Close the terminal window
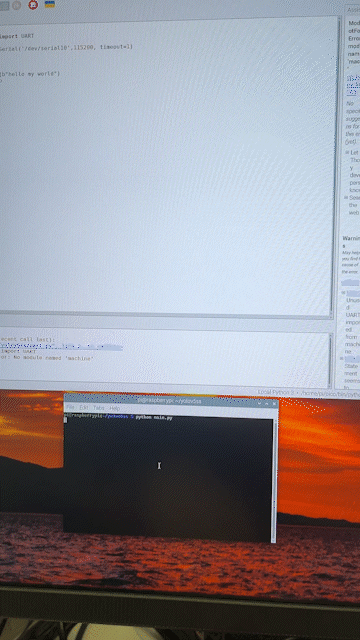 tap(274, 403)
